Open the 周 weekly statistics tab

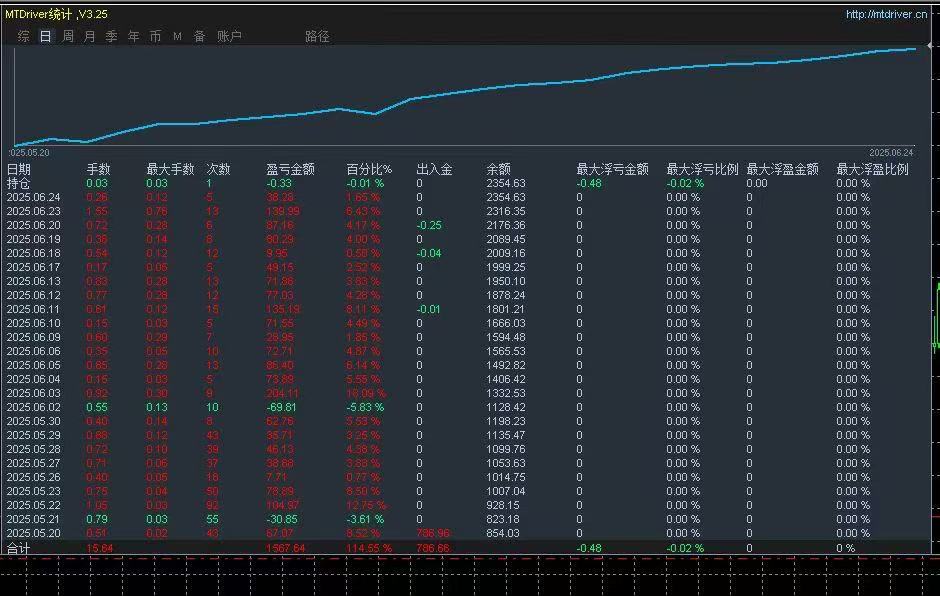68,36
